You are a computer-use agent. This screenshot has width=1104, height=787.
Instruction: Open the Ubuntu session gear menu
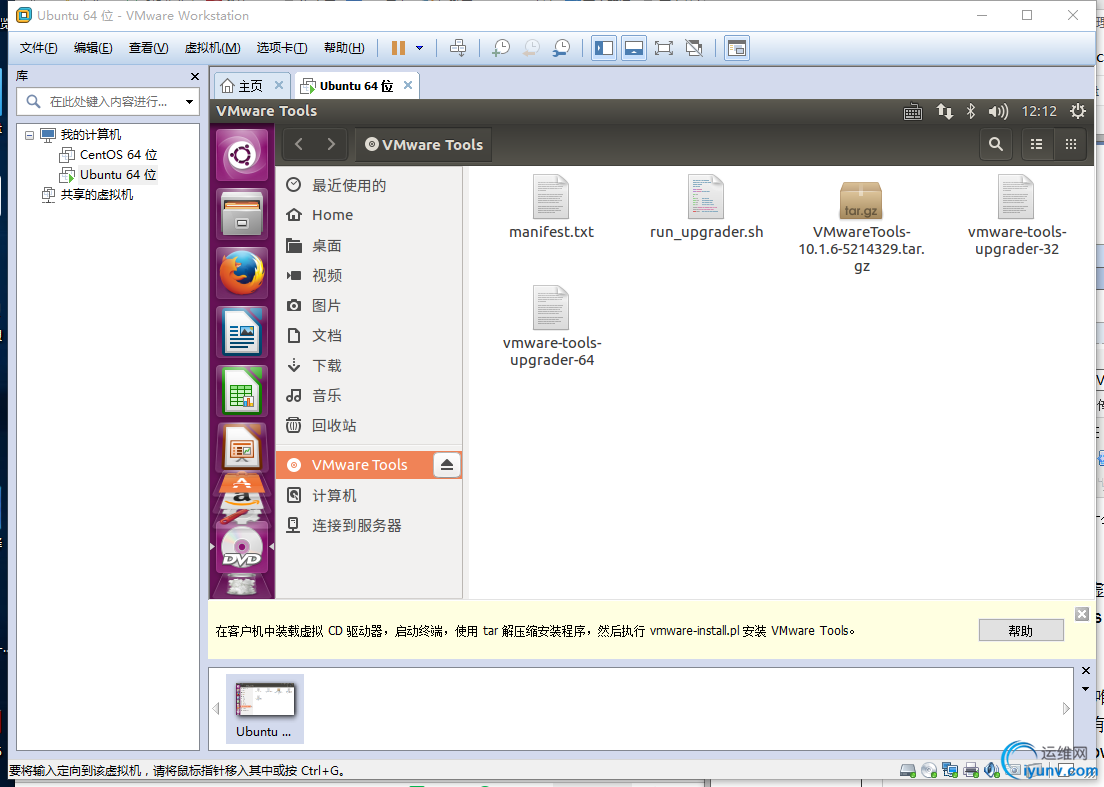[x=1077, y=111]
